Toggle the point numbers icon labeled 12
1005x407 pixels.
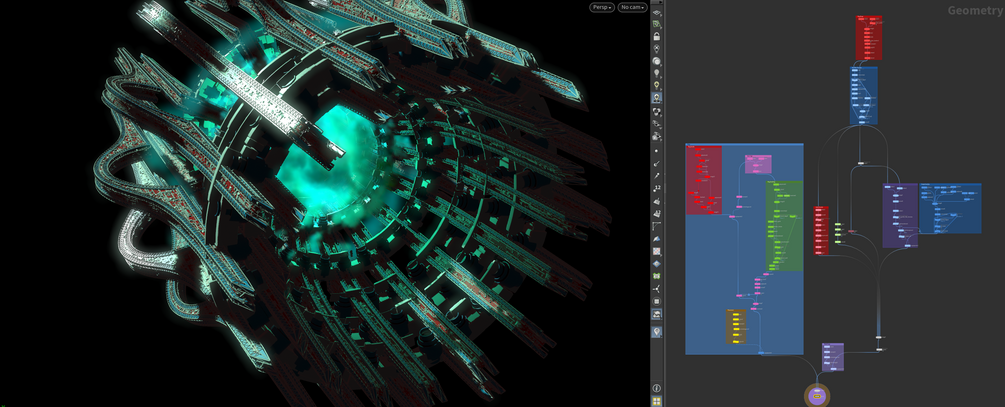tap(656, 188)
